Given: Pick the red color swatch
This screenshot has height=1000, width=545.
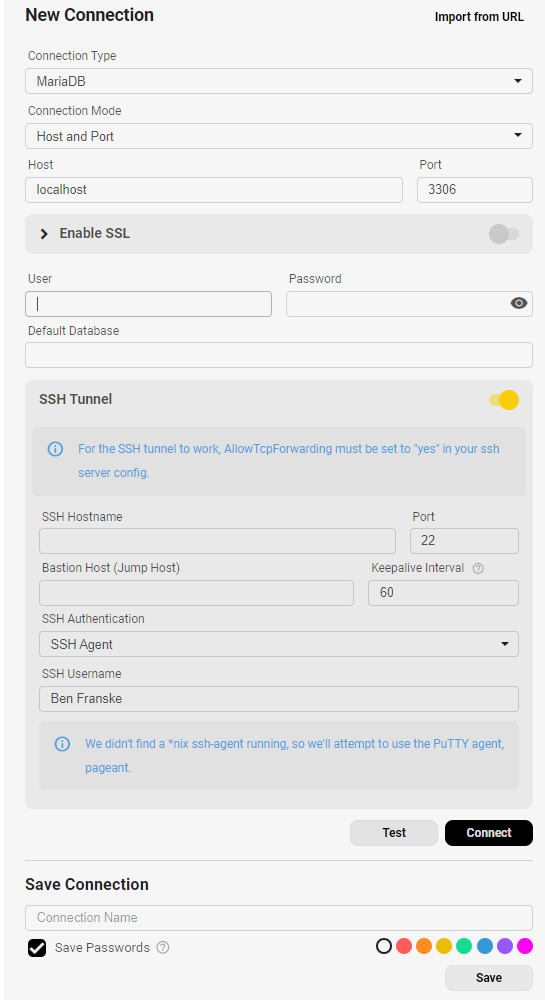Looking at the screenshot, I should [x=403, y=946].
